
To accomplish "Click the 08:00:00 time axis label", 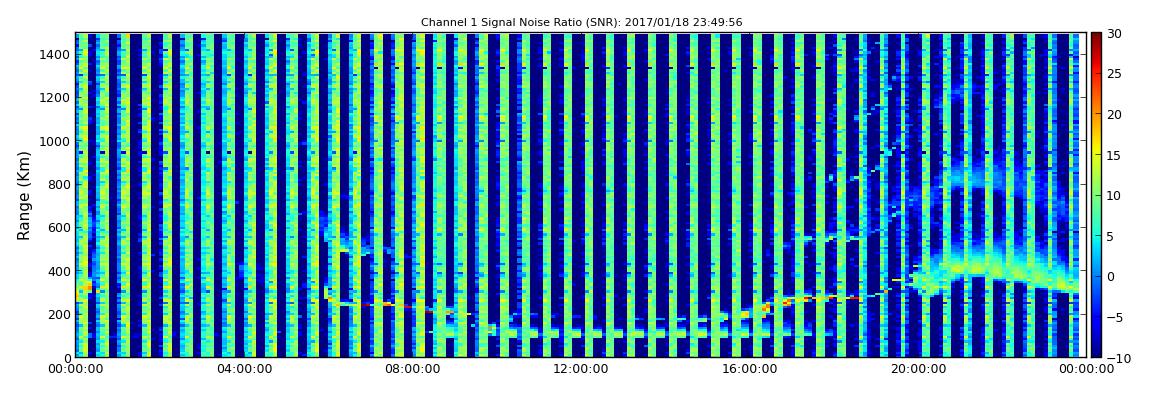I will point(412,370).
